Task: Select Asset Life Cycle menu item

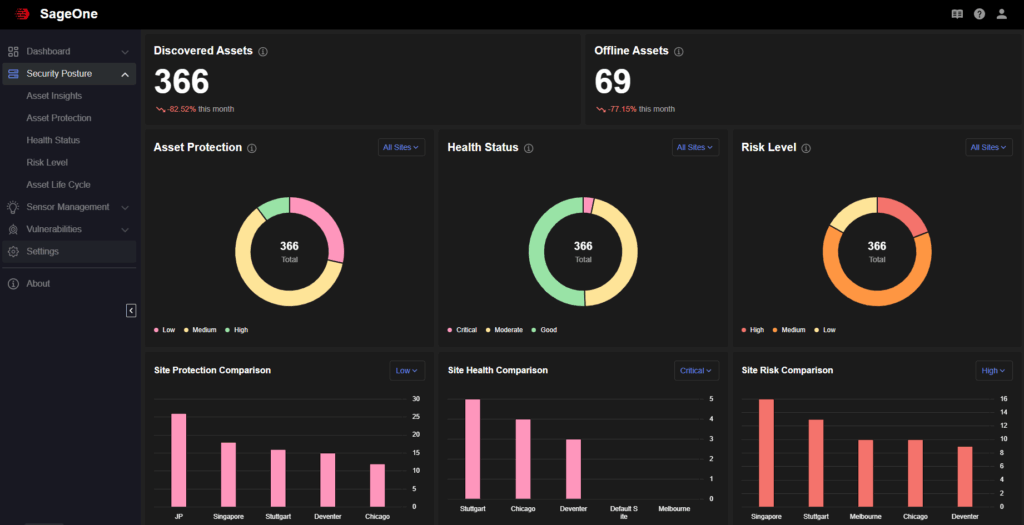Action: coord(58,184)
